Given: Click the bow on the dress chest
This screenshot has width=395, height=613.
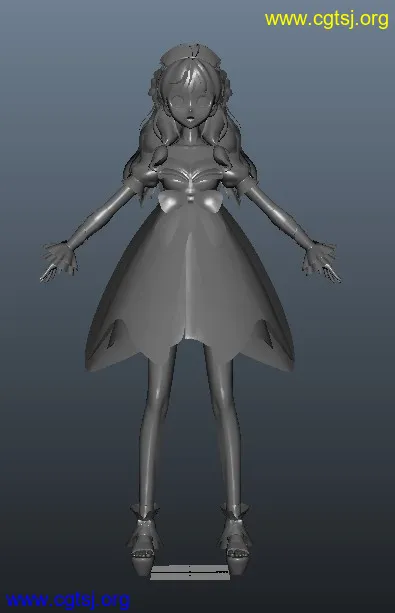Looking at the screenshot, I should coord(190,201).
